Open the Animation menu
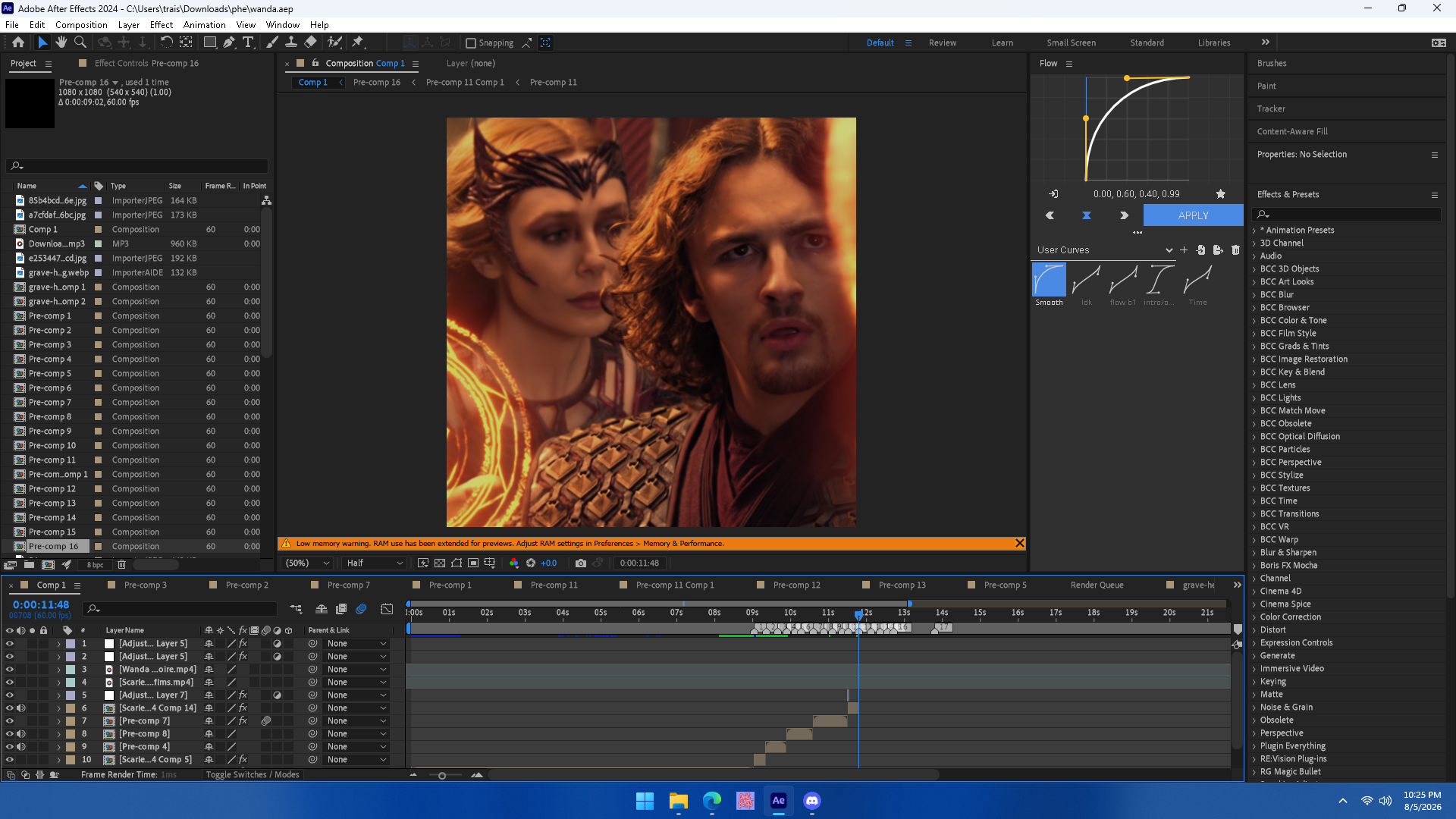 click(x=204, y=25)
